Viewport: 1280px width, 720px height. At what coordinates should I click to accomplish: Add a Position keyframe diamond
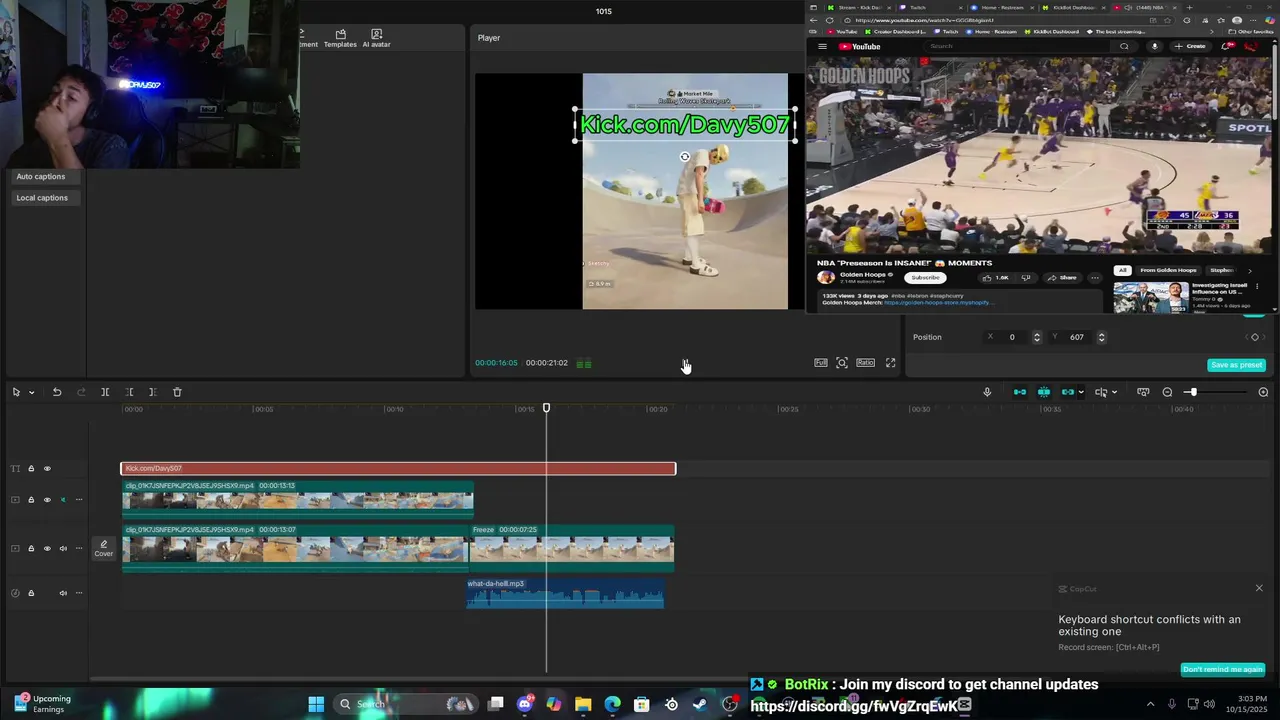click(1255, 337)
